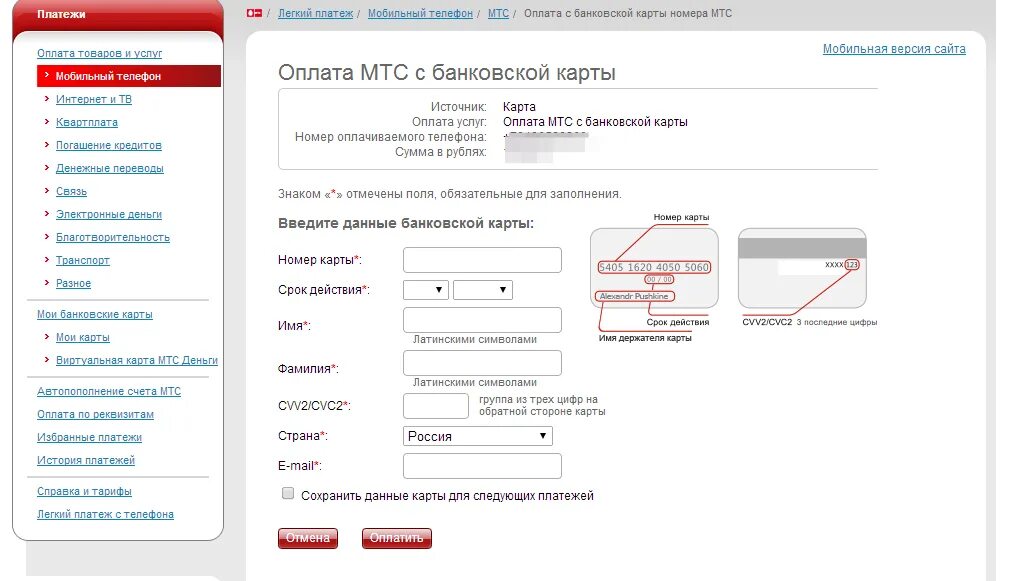Image resolution: width=1009 pixels, height=581 pixels.
Task: Click red arrow icon beside Квартплата
Action: 47,122
